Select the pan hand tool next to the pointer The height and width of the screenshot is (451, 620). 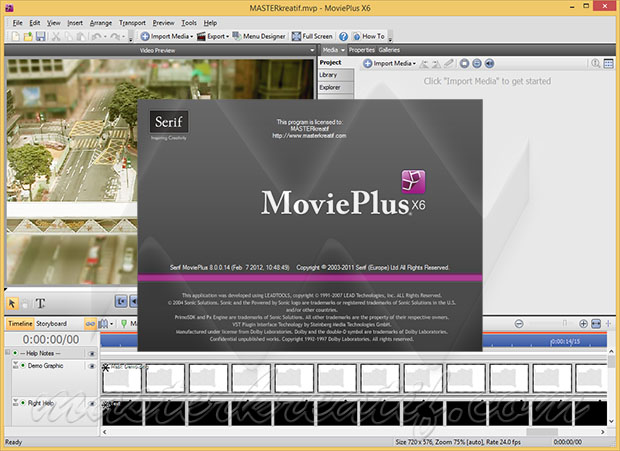pos(25,303)
